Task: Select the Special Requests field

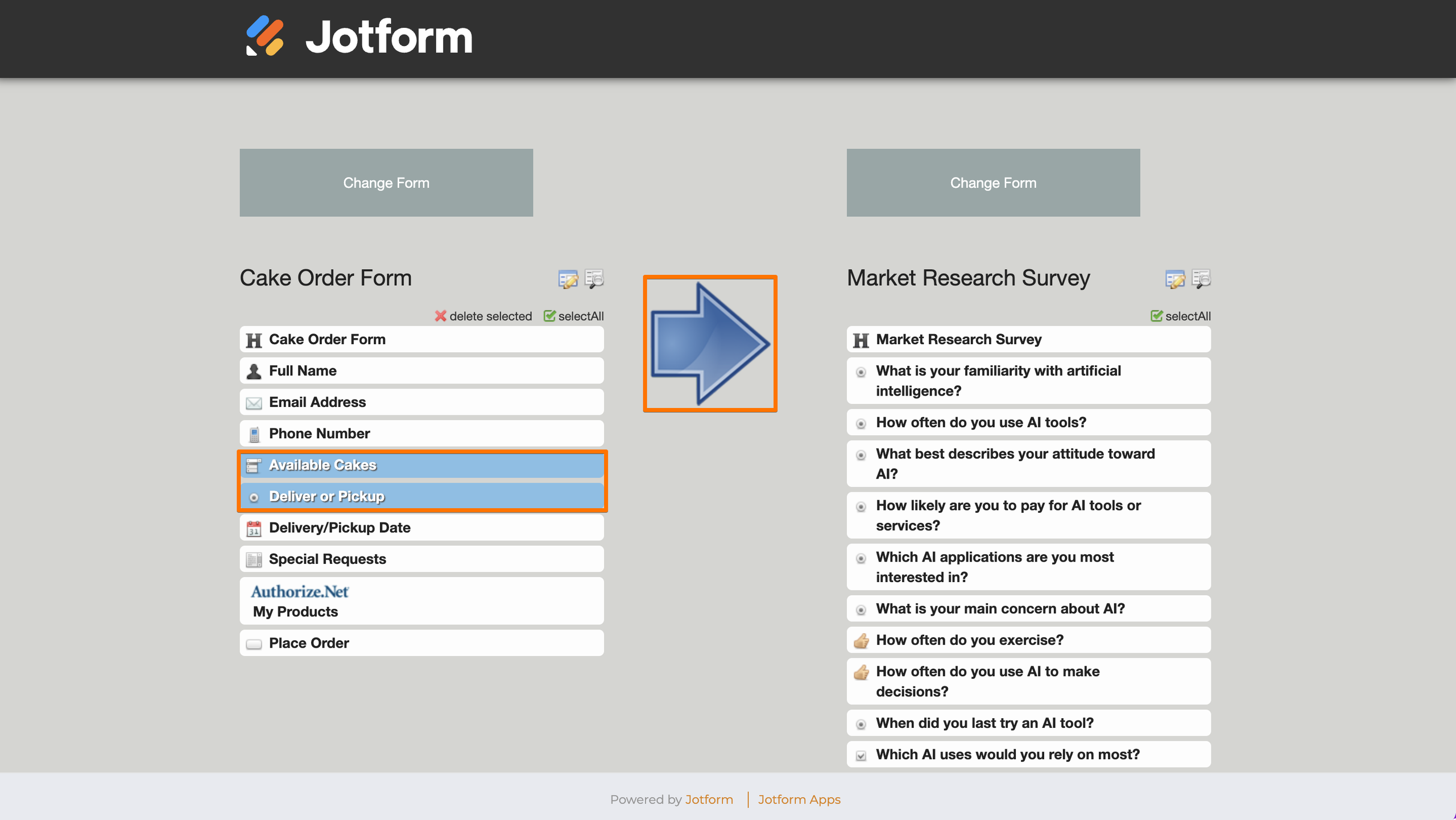Action: coord(421,559)
